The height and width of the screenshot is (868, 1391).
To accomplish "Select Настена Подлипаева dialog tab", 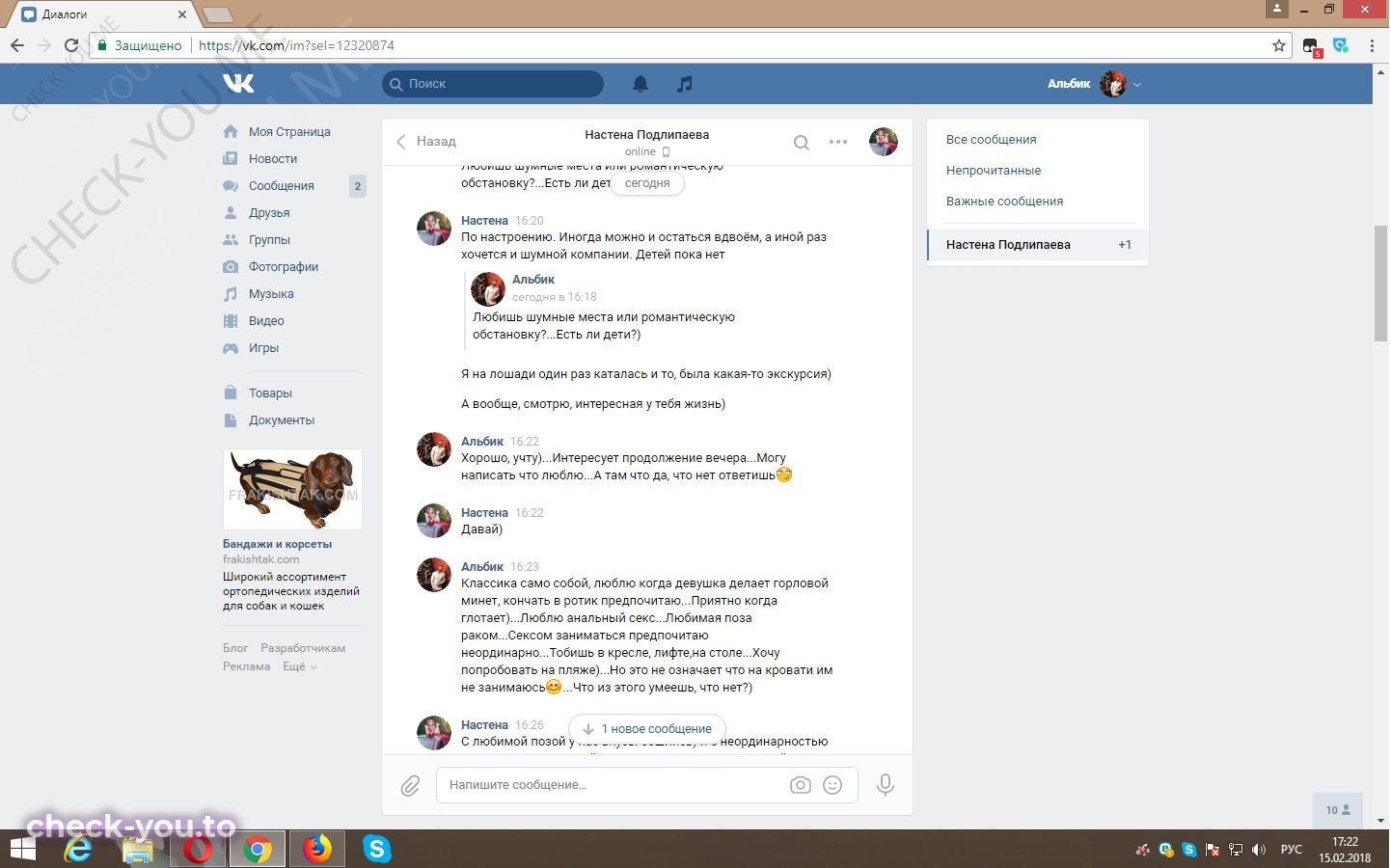I will [x=1038, y=245].
